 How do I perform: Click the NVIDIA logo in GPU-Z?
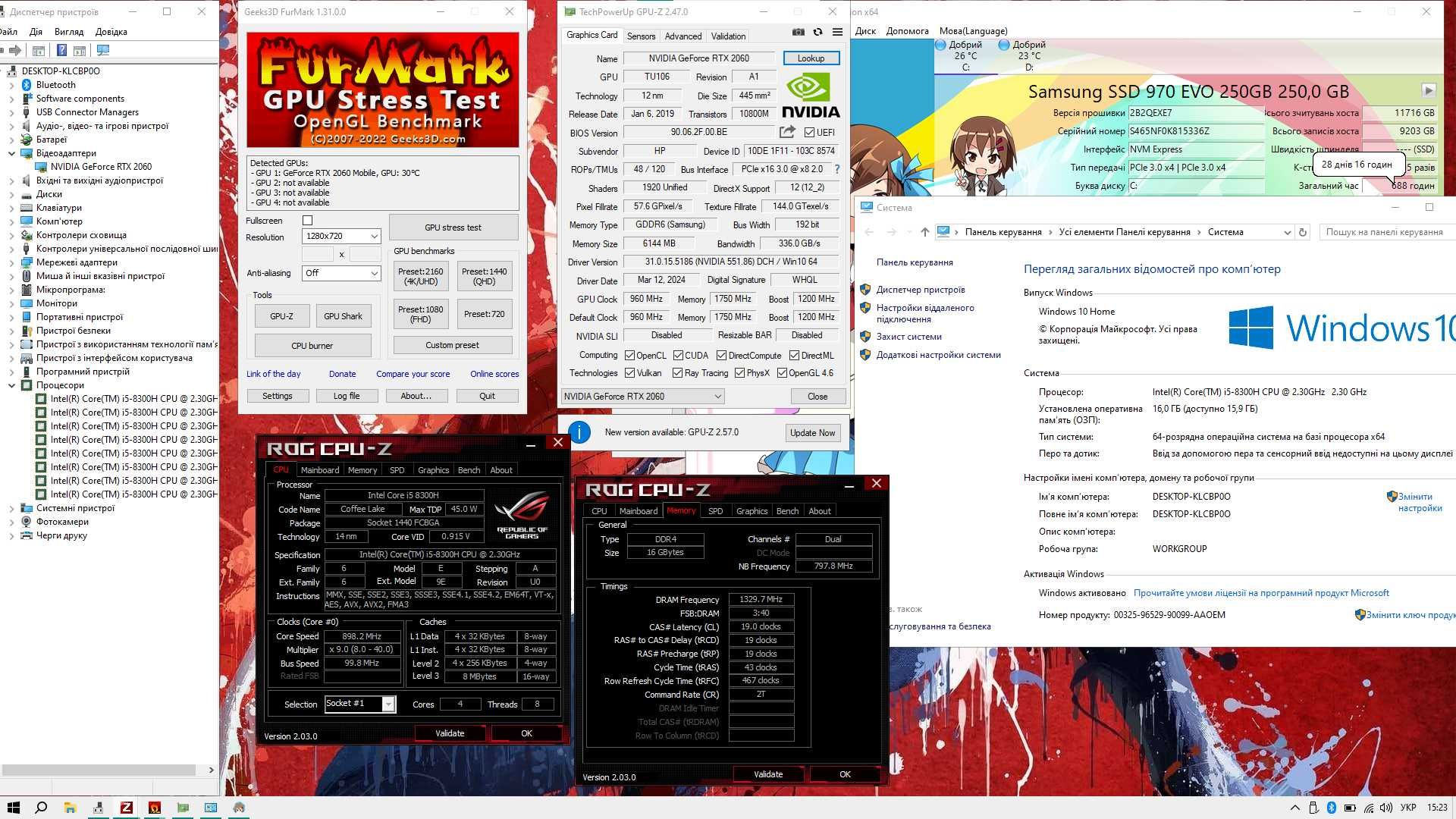(x=811, y=96)
